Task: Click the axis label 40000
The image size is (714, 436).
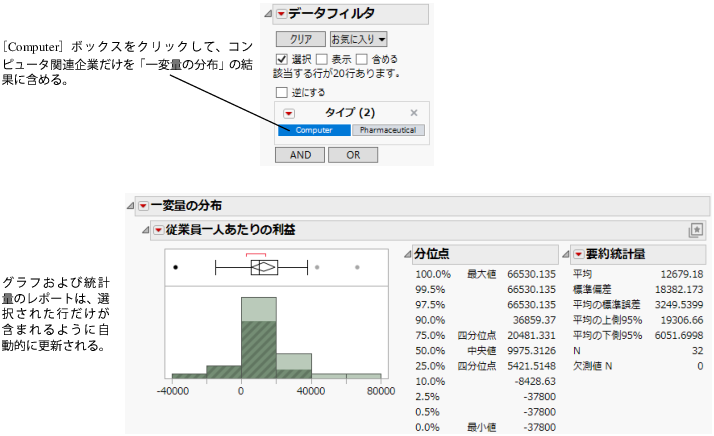Action: tap(311, 391)
